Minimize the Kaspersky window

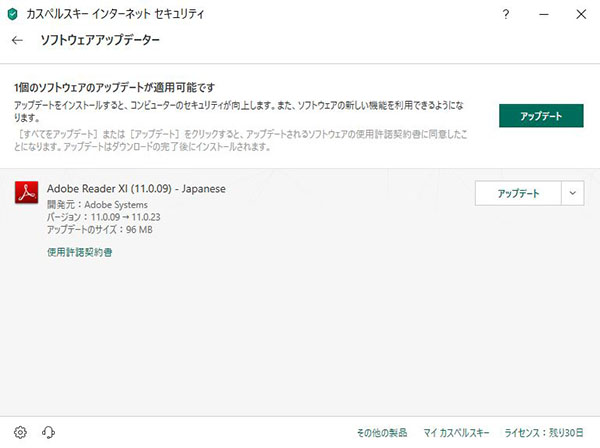pyautogui.click(x=544, y=15)
